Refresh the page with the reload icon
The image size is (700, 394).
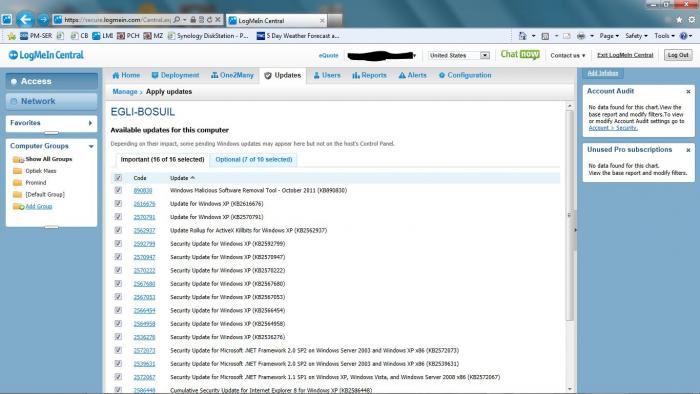[209, 20]
